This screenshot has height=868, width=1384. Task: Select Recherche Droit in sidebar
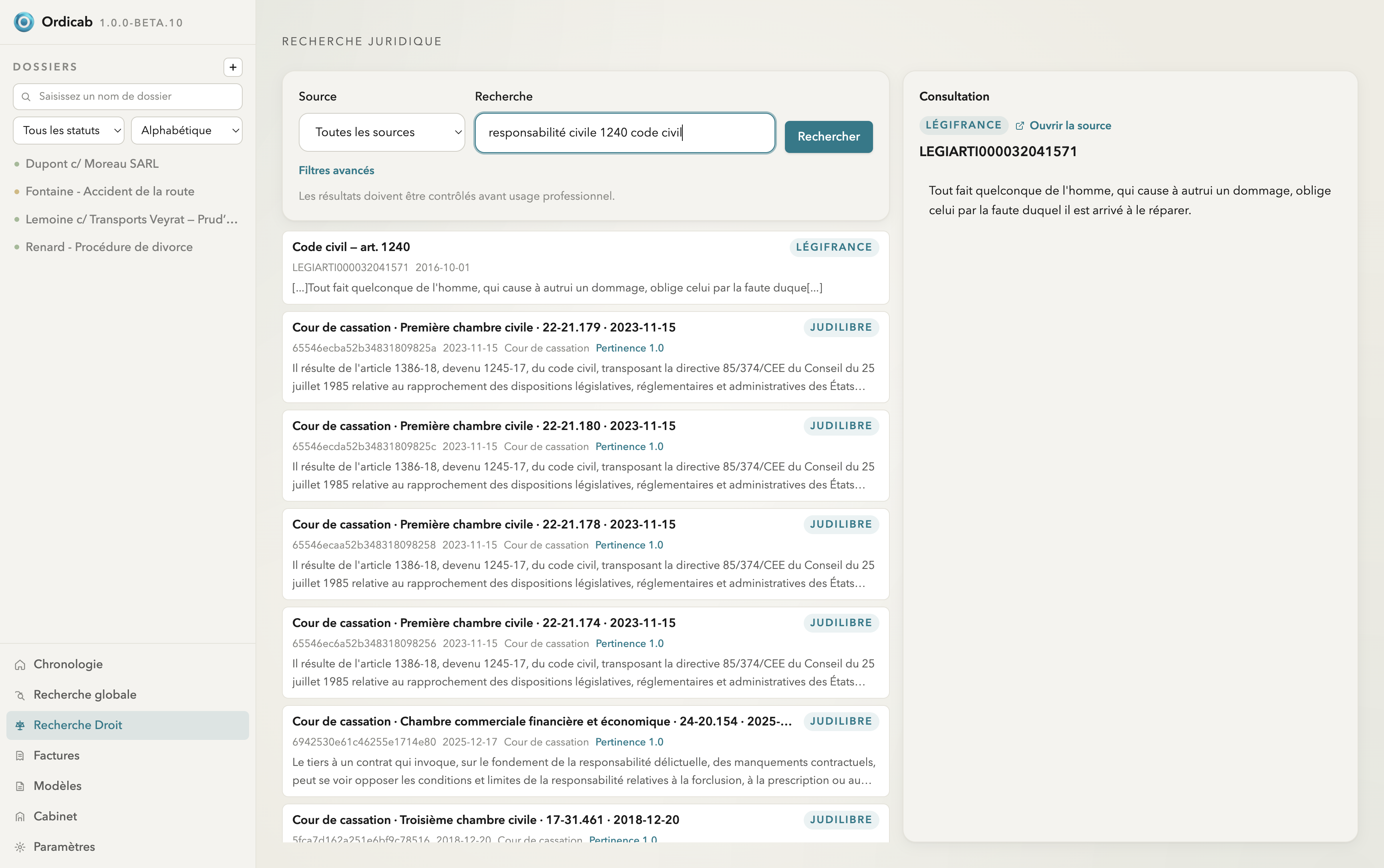[x=127, y=725]
